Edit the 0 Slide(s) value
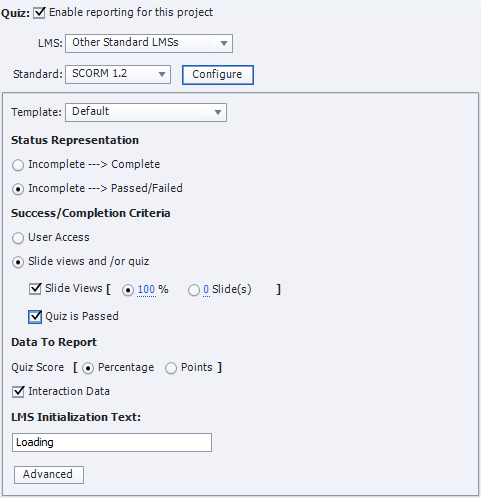This screenshot has height=498, width=481. 206,289
